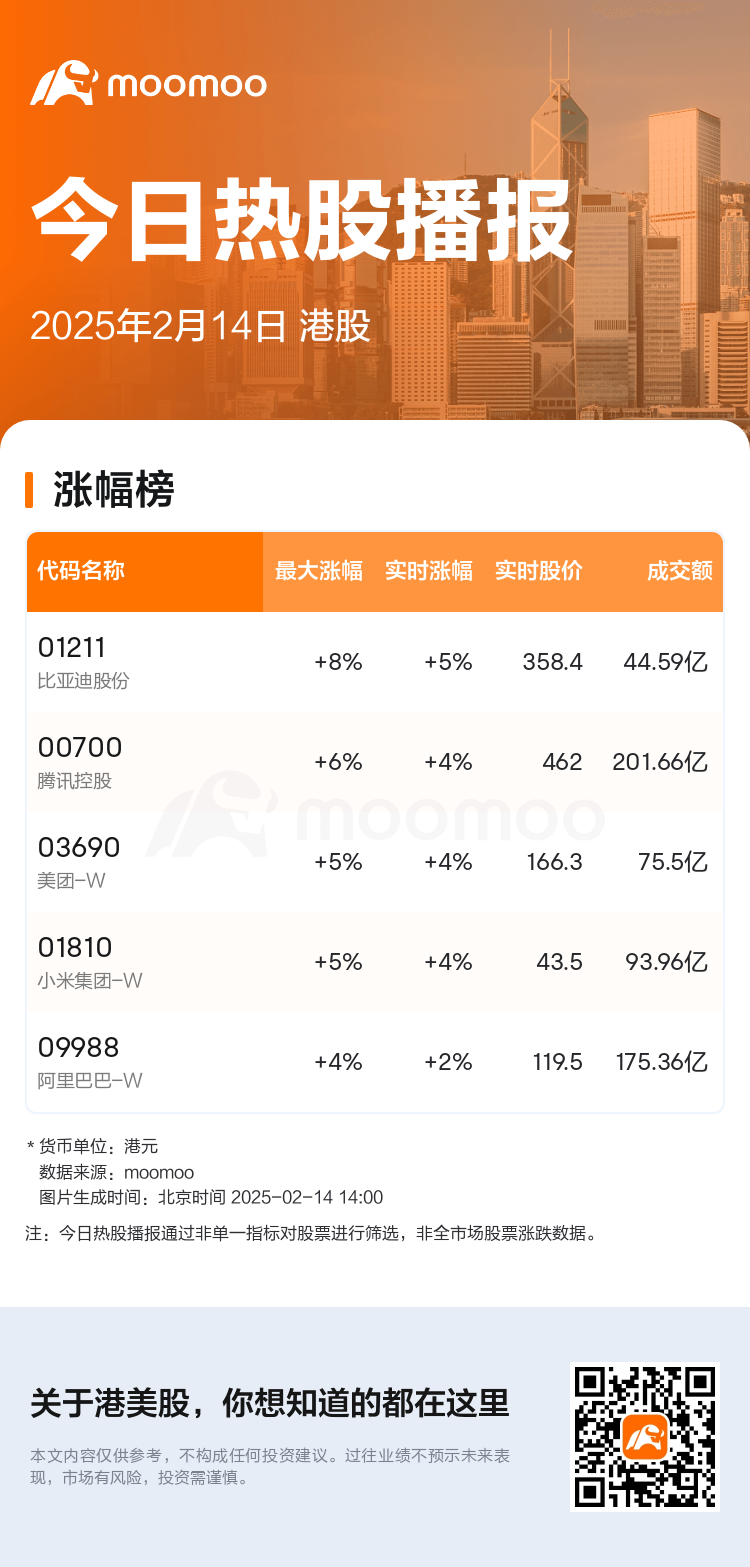This screenshot has width=750, height=1567.
Task: Click the 成交额 column header
Action: pos(680,571)
